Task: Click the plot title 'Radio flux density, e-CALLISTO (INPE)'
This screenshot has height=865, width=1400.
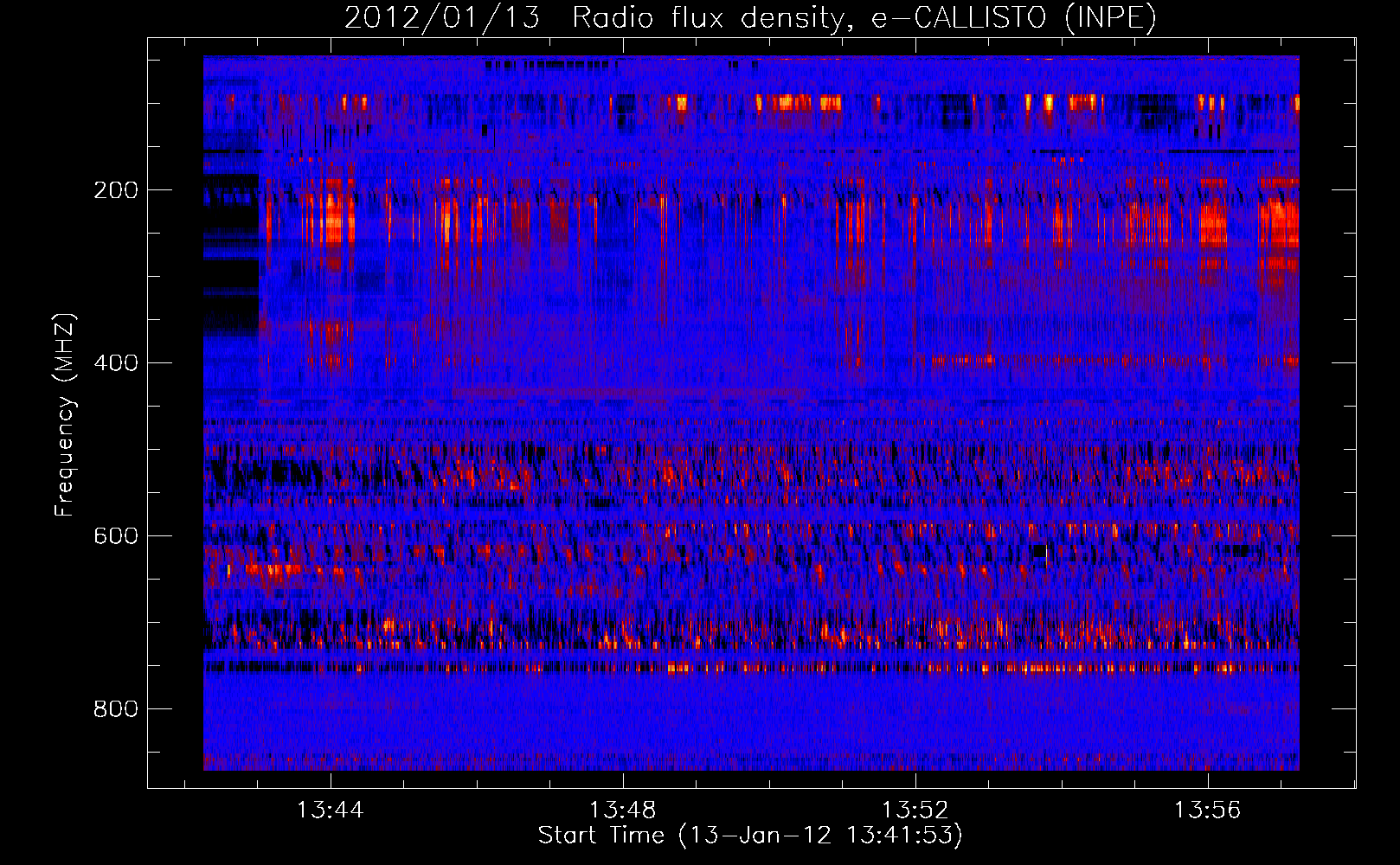Action: (x=864, y=17)
